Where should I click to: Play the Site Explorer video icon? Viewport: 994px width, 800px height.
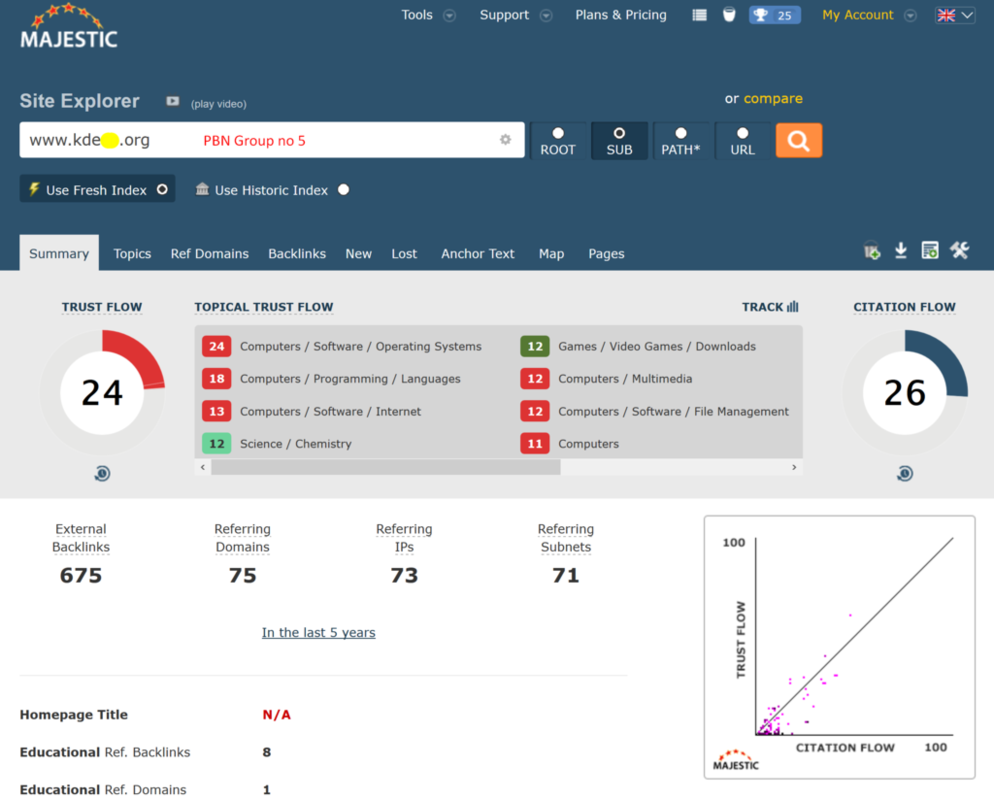pyautogui.click(x=172, y=101)
